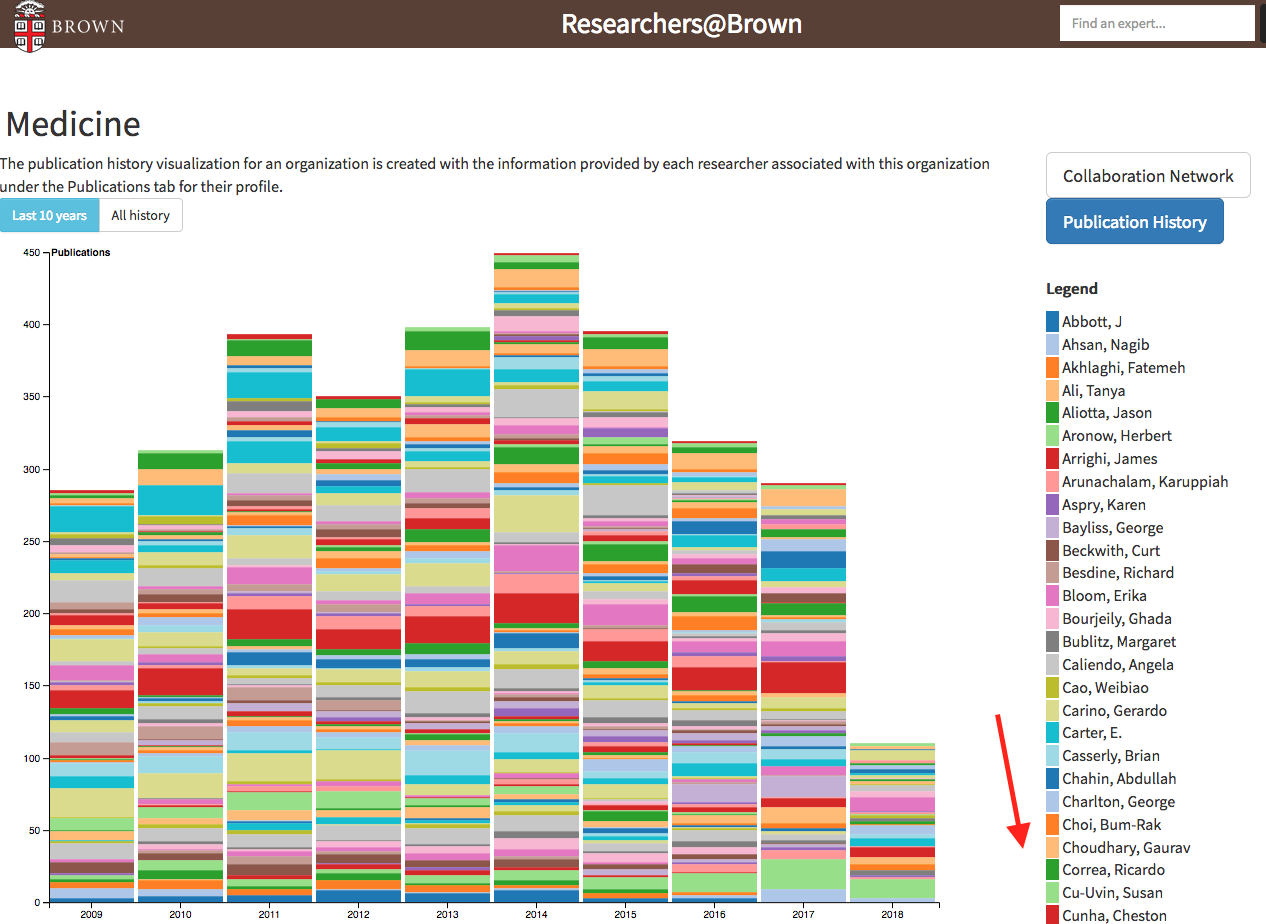The image size is (1266, 924).
Task: Click the Caliendo, Angela legend swatch
Action: [x=1052, y=665]
